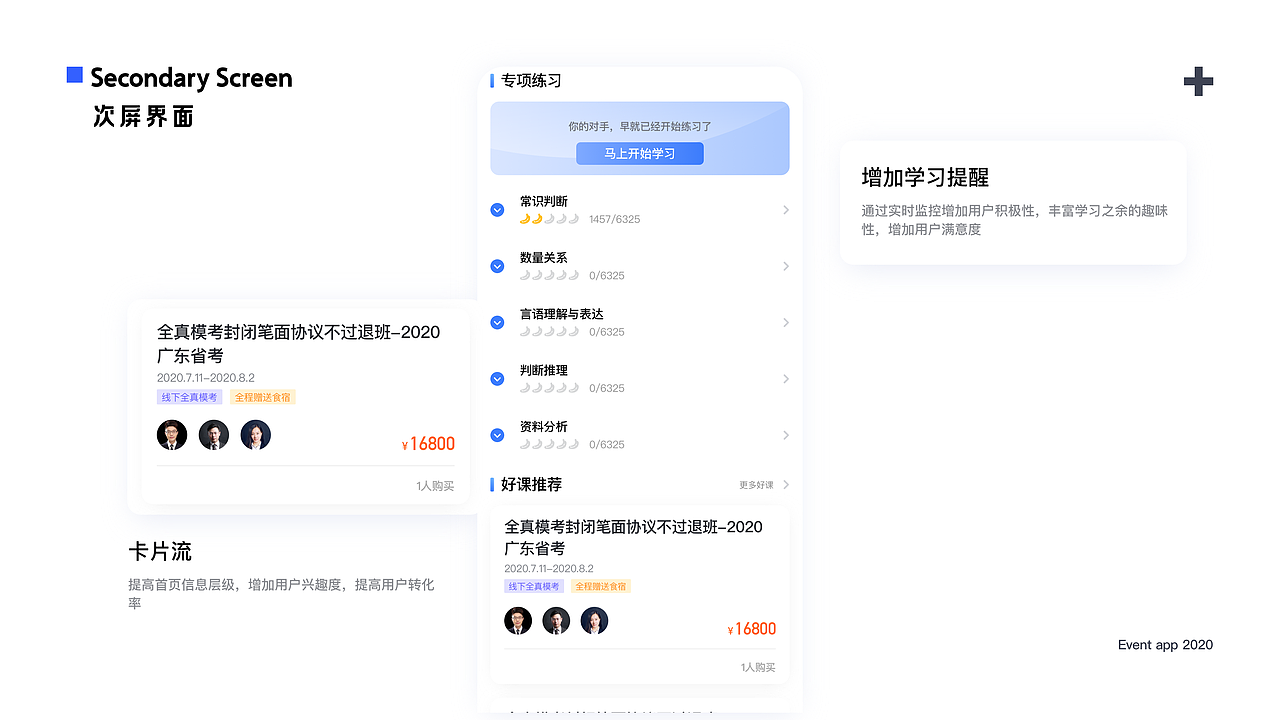The width and height of the screenshot is (1280, 720).
Task: Toggle the blue check circle beside 判断推理
Action: pyautogui.click(x=497, y=379)
